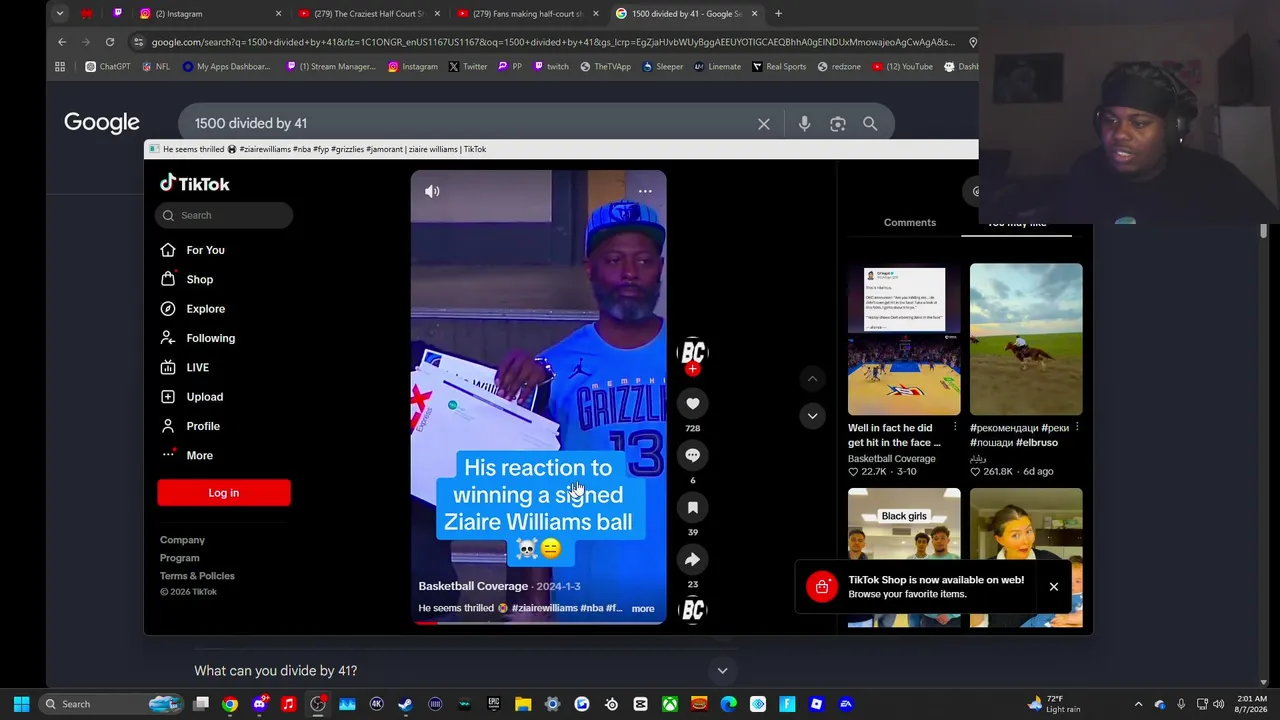The width and height of the screenshot is (1280, 720).
Task: Switch to 'The Craziest Half Court' YouTube tab
Action: (x=369, y=14)
